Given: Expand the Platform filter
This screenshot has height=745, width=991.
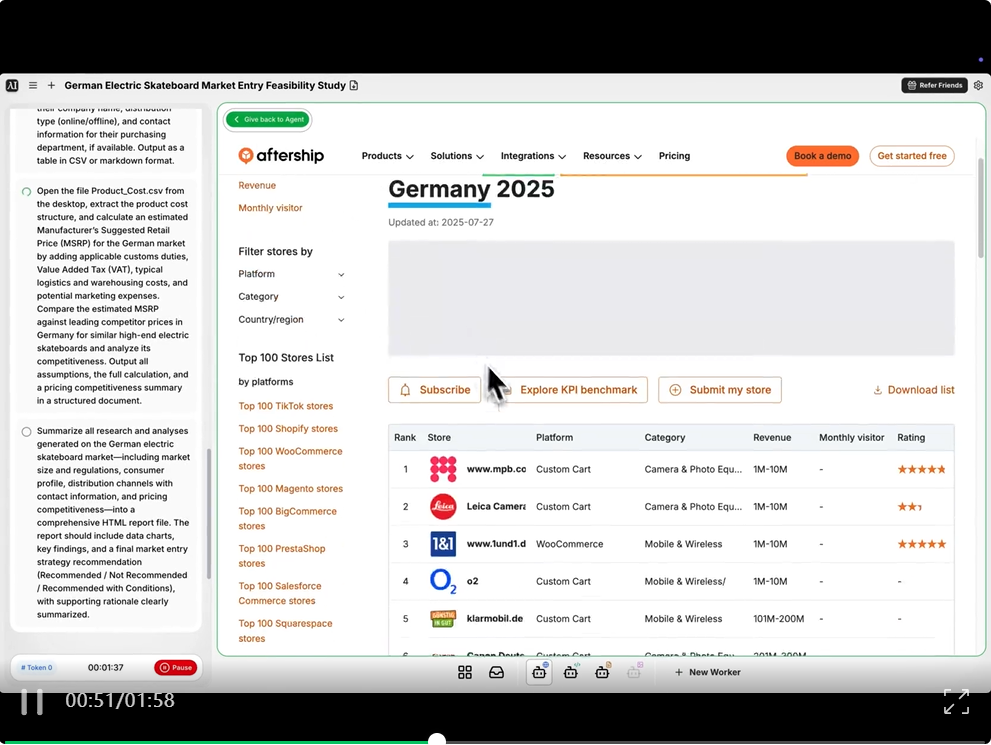Looking at the screenshot, I should pyautogui.click(x=291, y=274).
